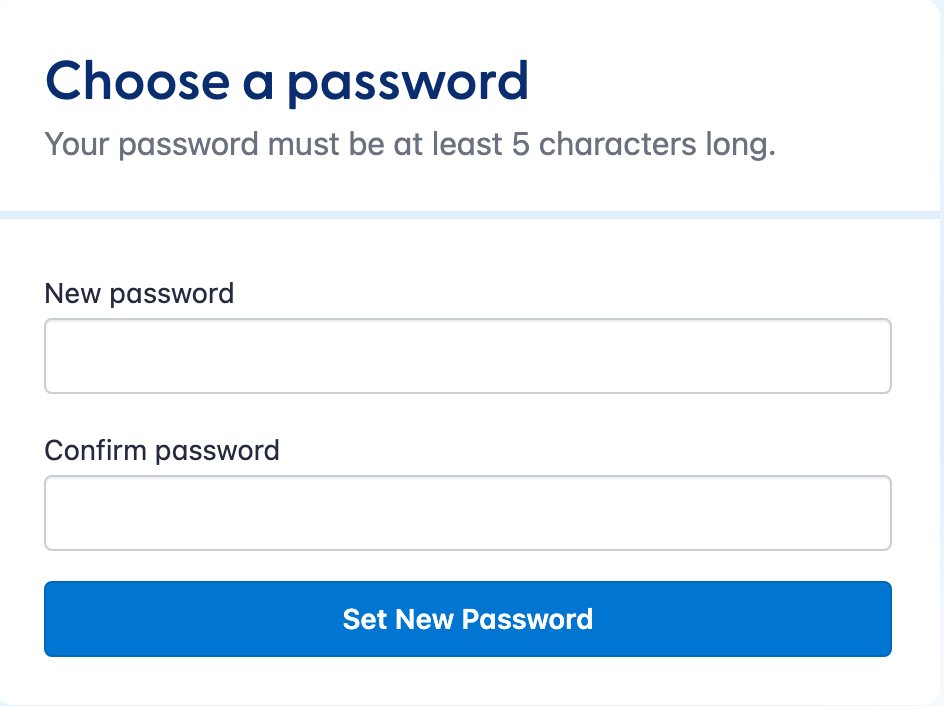Place cursor in the New password box
Image resolution: width=944 pixels, height=706 pixels.
pos(467,356)
